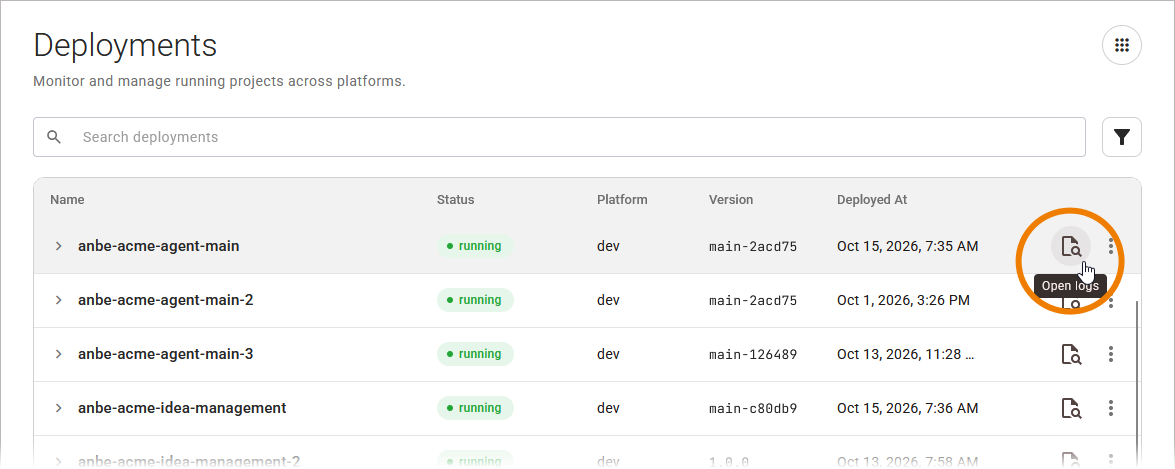Expand the anbe-acme-idea-management row

point(58,408)
